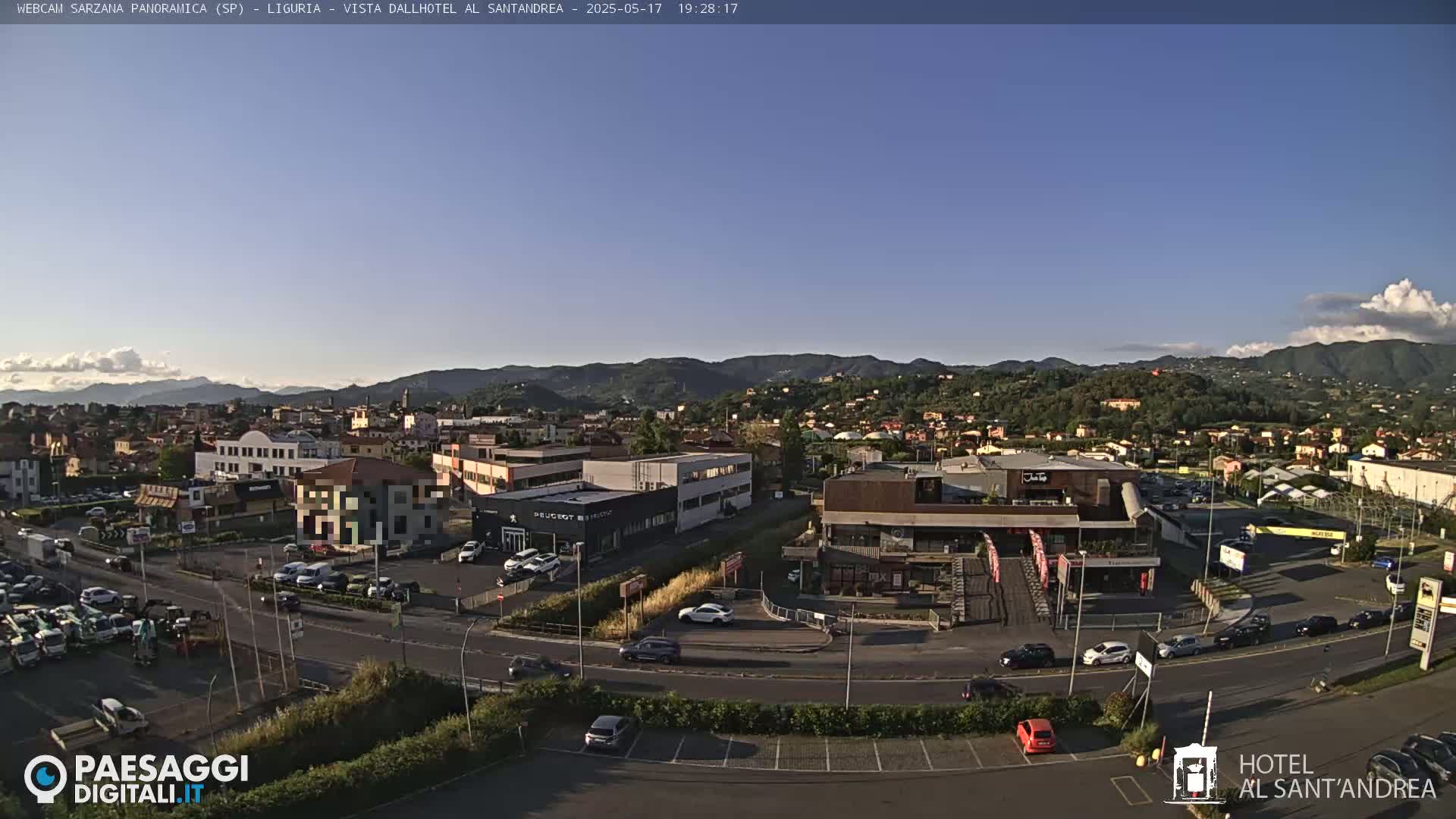Image resolution: width=1456 pixels, height=819 pixels.
Task: Click the webcam title text in header bar
Action: (x=290, y=9)
